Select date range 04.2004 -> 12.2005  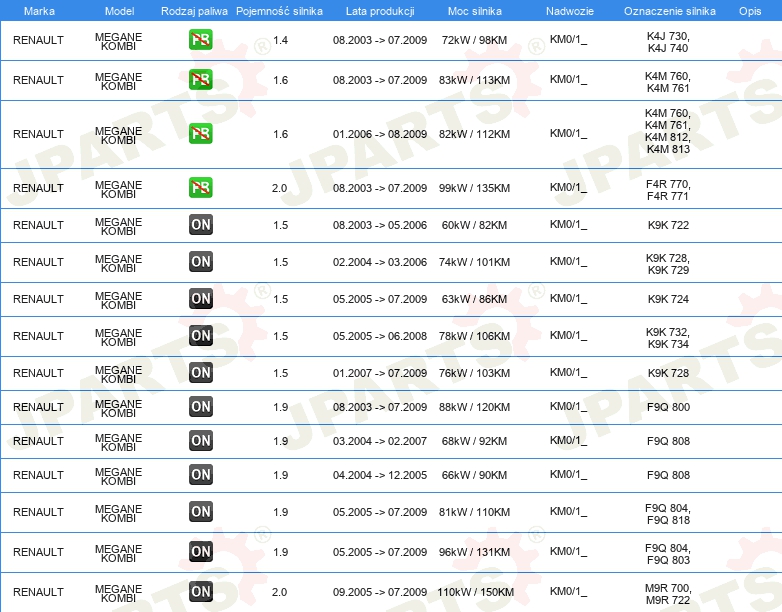click(380, 475)
